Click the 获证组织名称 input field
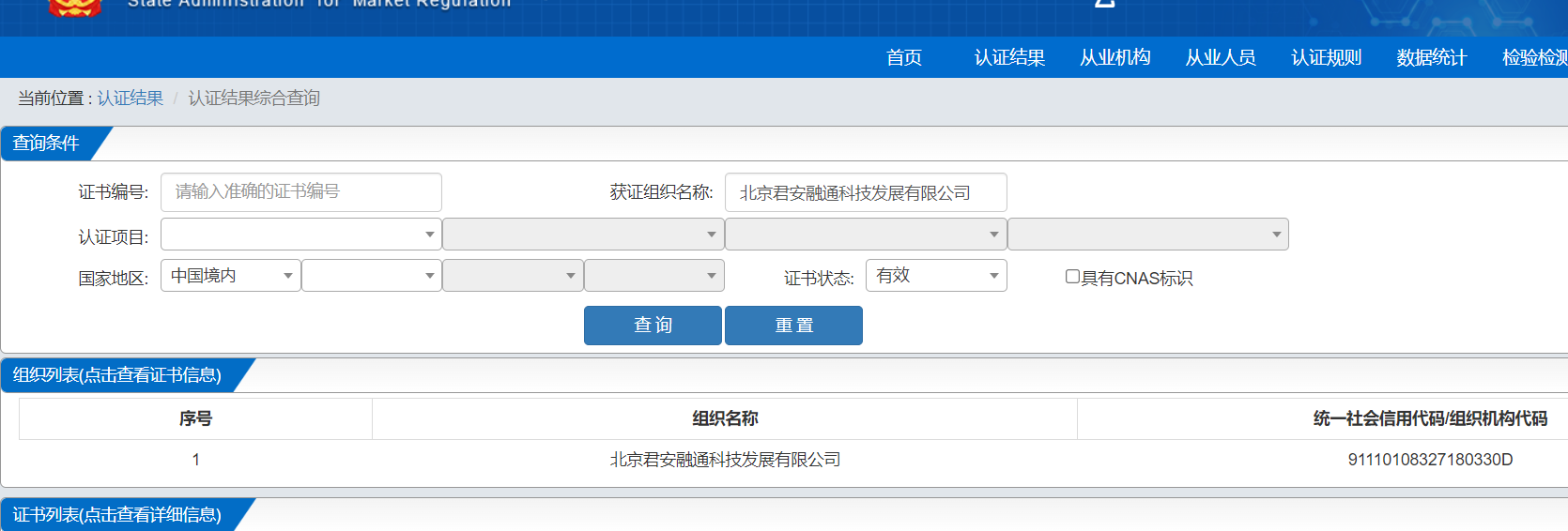Viewport: 1568px width, 531px height. point(866,192)
